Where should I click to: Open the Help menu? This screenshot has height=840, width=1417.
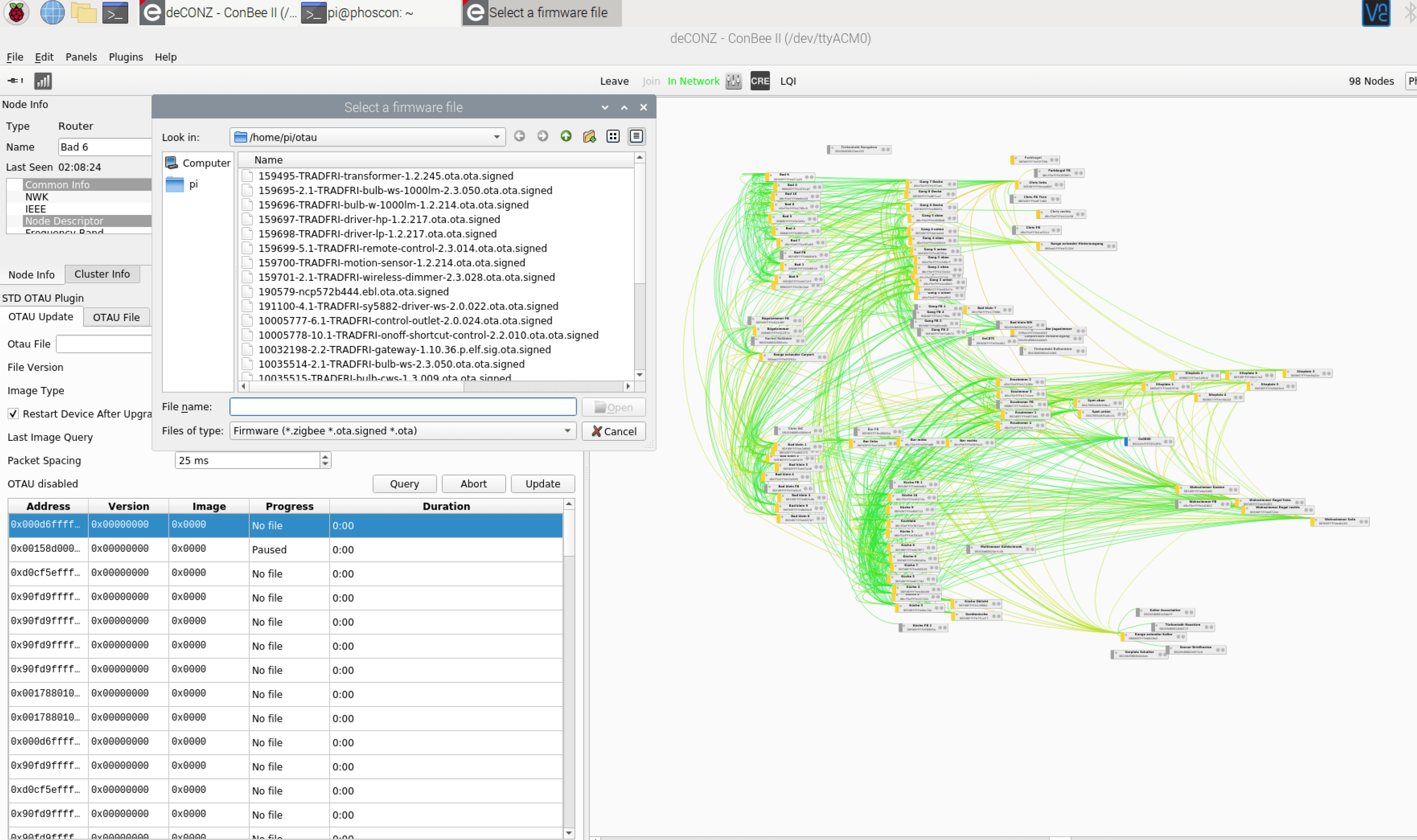pyautogui.click(x=166, y=57)
